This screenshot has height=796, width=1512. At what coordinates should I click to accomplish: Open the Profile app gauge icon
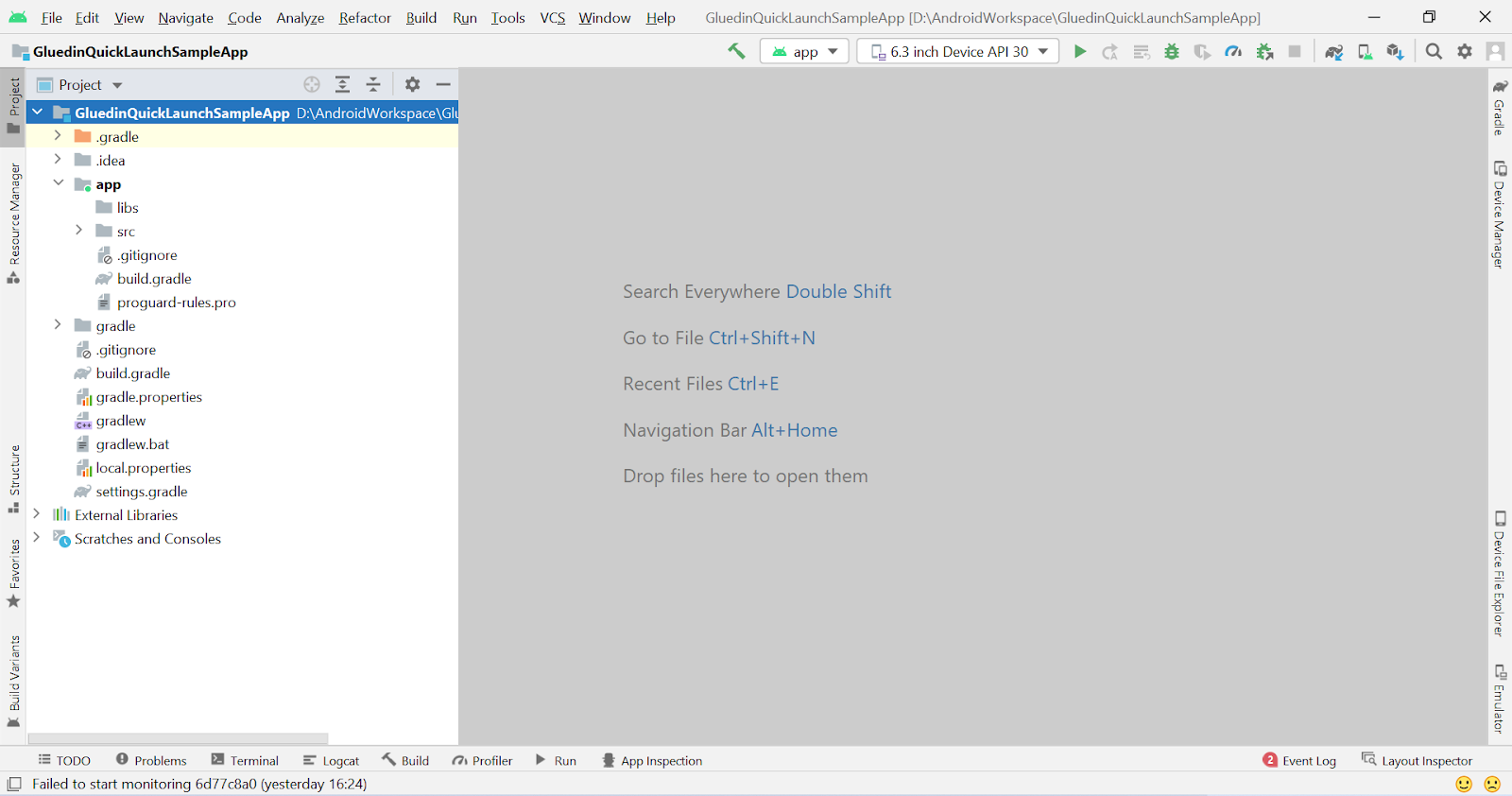tap(1233, 52)
